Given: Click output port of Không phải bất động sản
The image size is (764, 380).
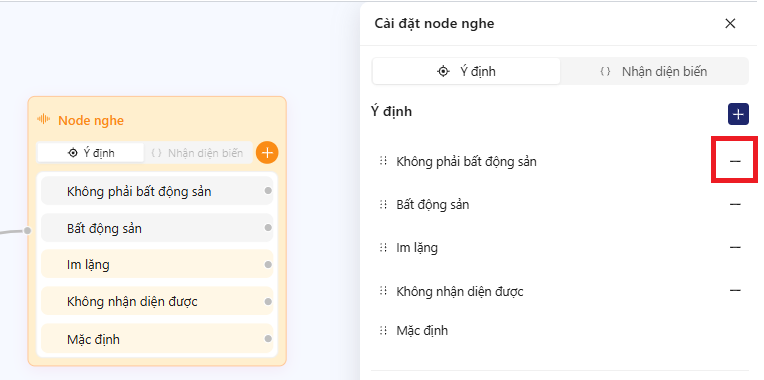Looking at the screenshot, I should click(x=268, y=190).
